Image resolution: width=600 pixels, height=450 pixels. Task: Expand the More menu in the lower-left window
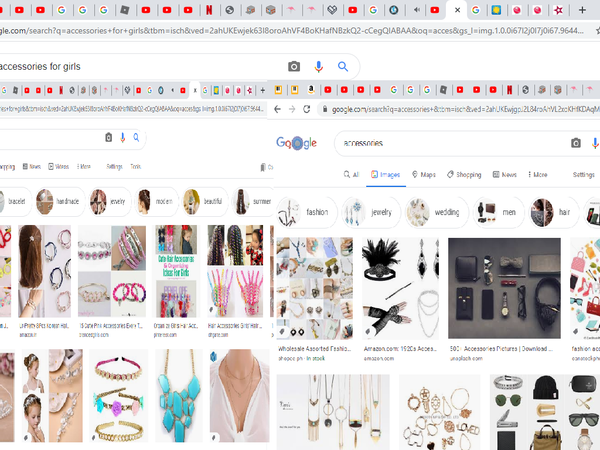(x=84, y=166)
